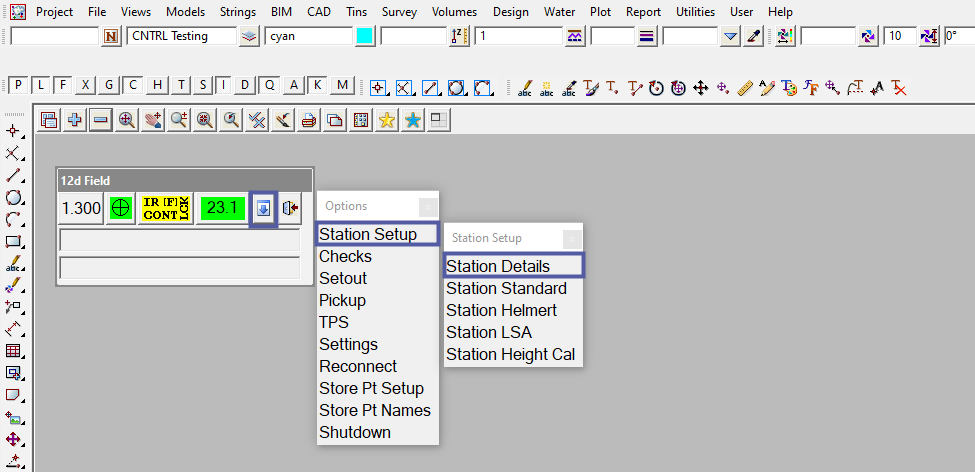The height and width of the screenshot is (472, 975).
Task: Toggle the P snap button
Action: tap(18, 85)
